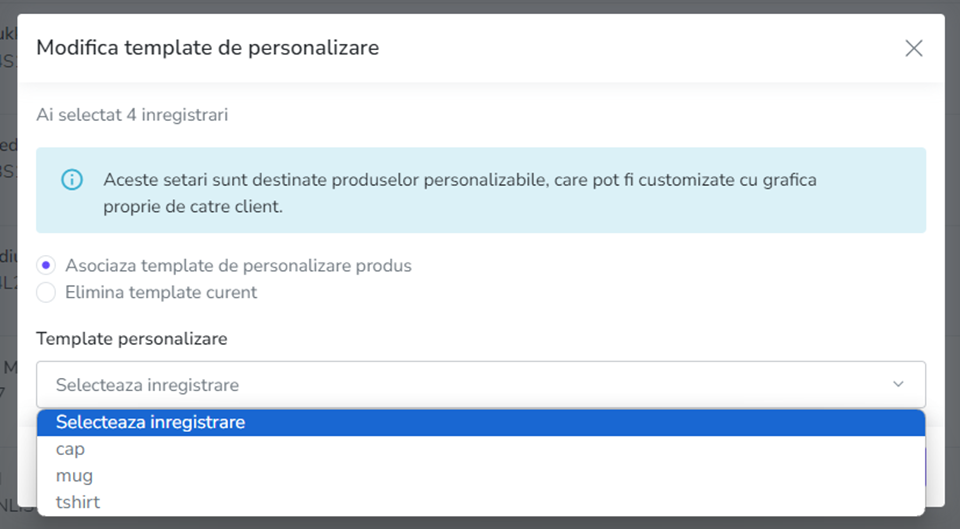Click the info circle icon in blue banner
This screenshot has width=960, height=529.
(x=72, y=180)
